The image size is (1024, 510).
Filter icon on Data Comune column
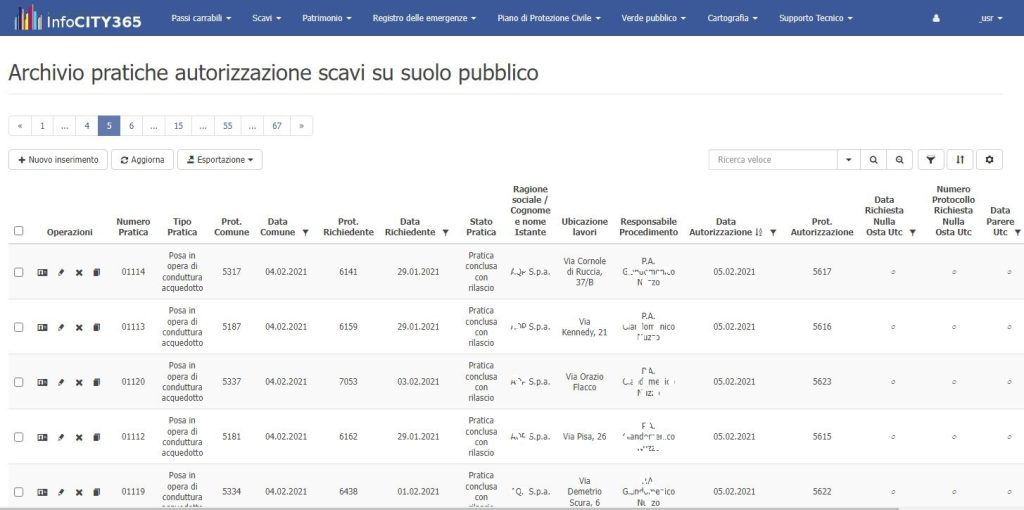point(305,232)
